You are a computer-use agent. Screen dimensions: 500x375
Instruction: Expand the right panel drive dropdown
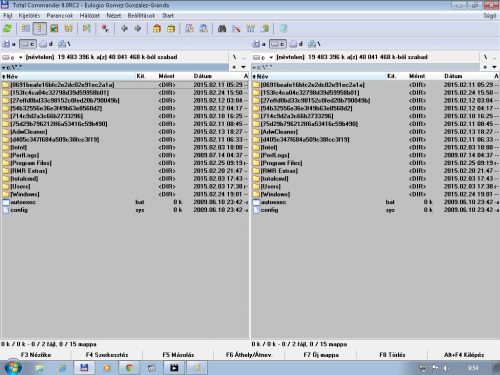pyautogui.click(x=271, y=57)
